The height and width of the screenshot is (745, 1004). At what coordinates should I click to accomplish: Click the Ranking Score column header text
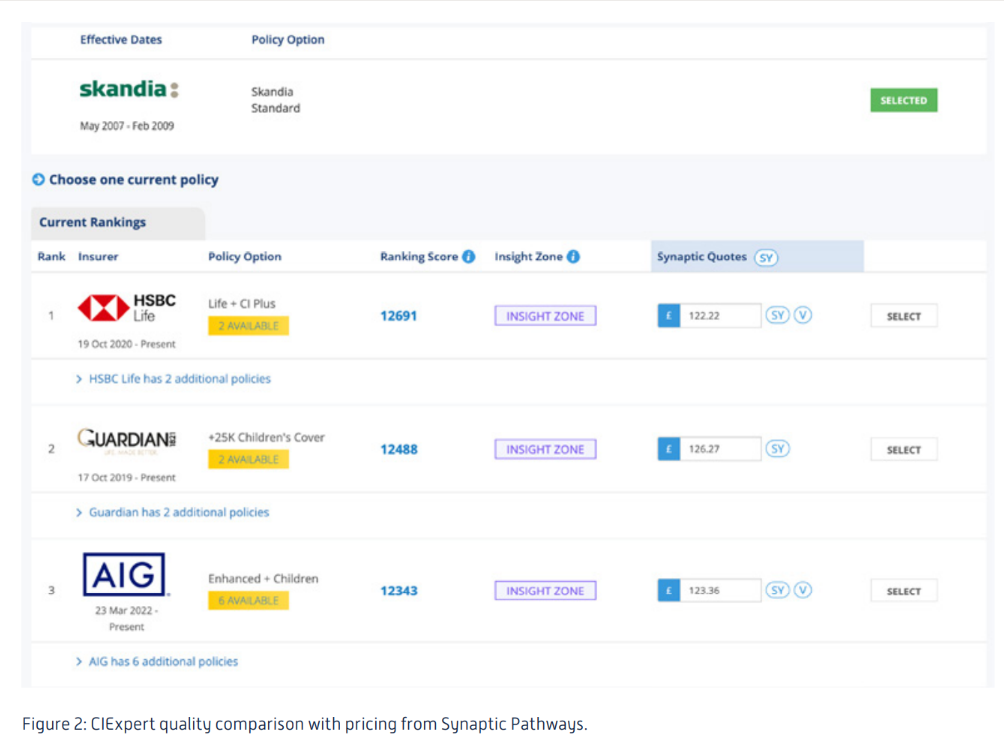419,257
